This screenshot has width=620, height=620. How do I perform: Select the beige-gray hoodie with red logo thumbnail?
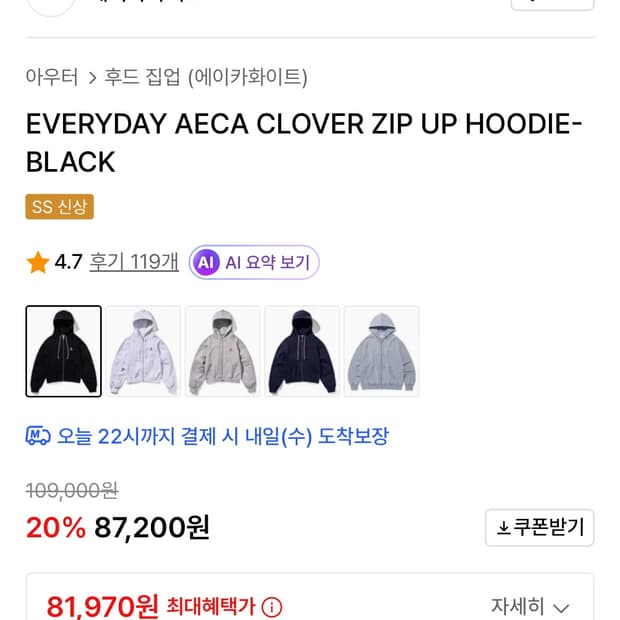[x=223, y=351]
